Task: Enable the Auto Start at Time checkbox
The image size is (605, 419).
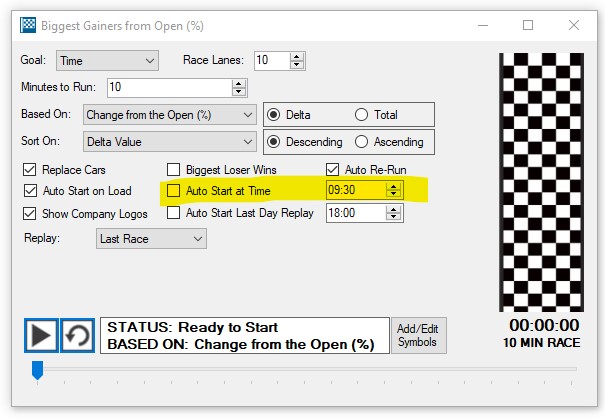Action: [174, 190]
